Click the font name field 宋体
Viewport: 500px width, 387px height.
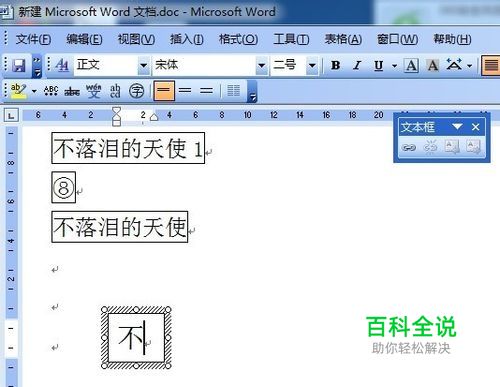click(204, 65)
